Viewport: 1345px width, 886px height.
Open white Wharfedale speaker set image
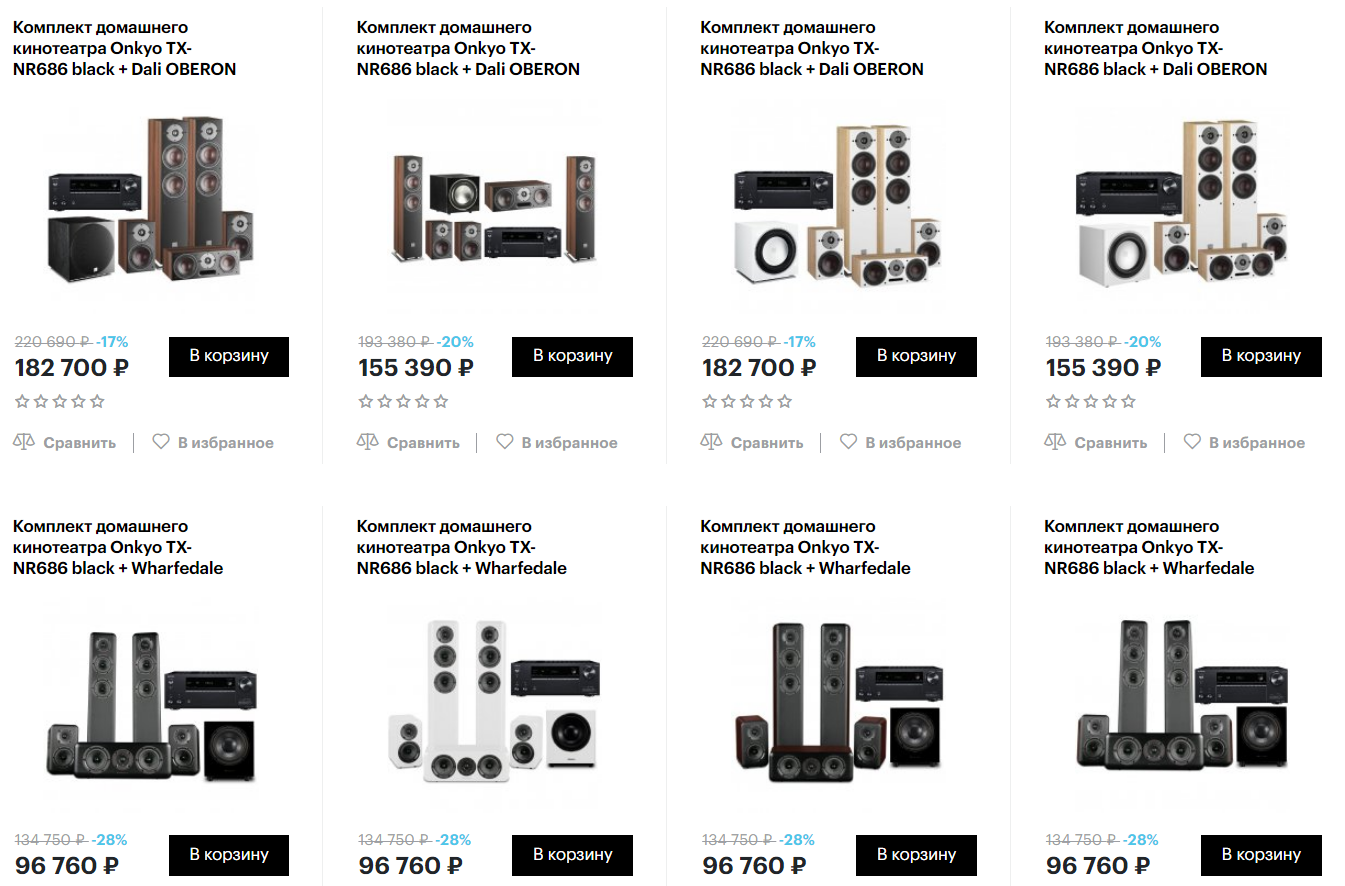tap(494, 701)
